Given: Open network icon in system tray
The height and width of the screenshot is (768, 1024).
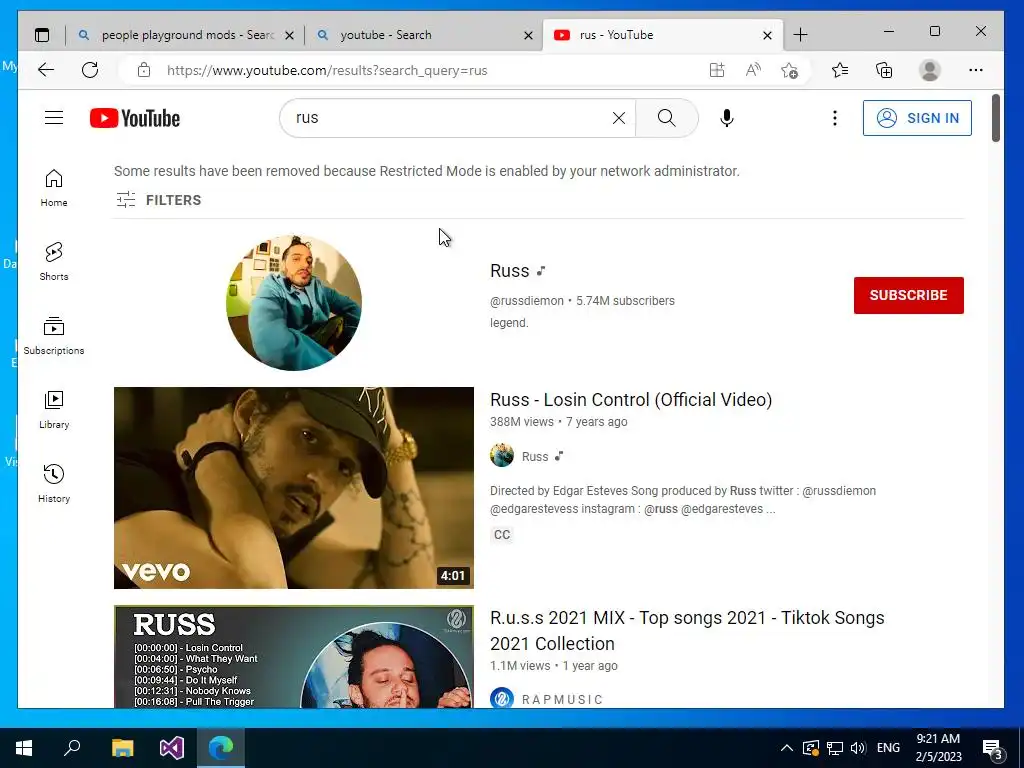Looking at the screenshot, I should [834, 748].
